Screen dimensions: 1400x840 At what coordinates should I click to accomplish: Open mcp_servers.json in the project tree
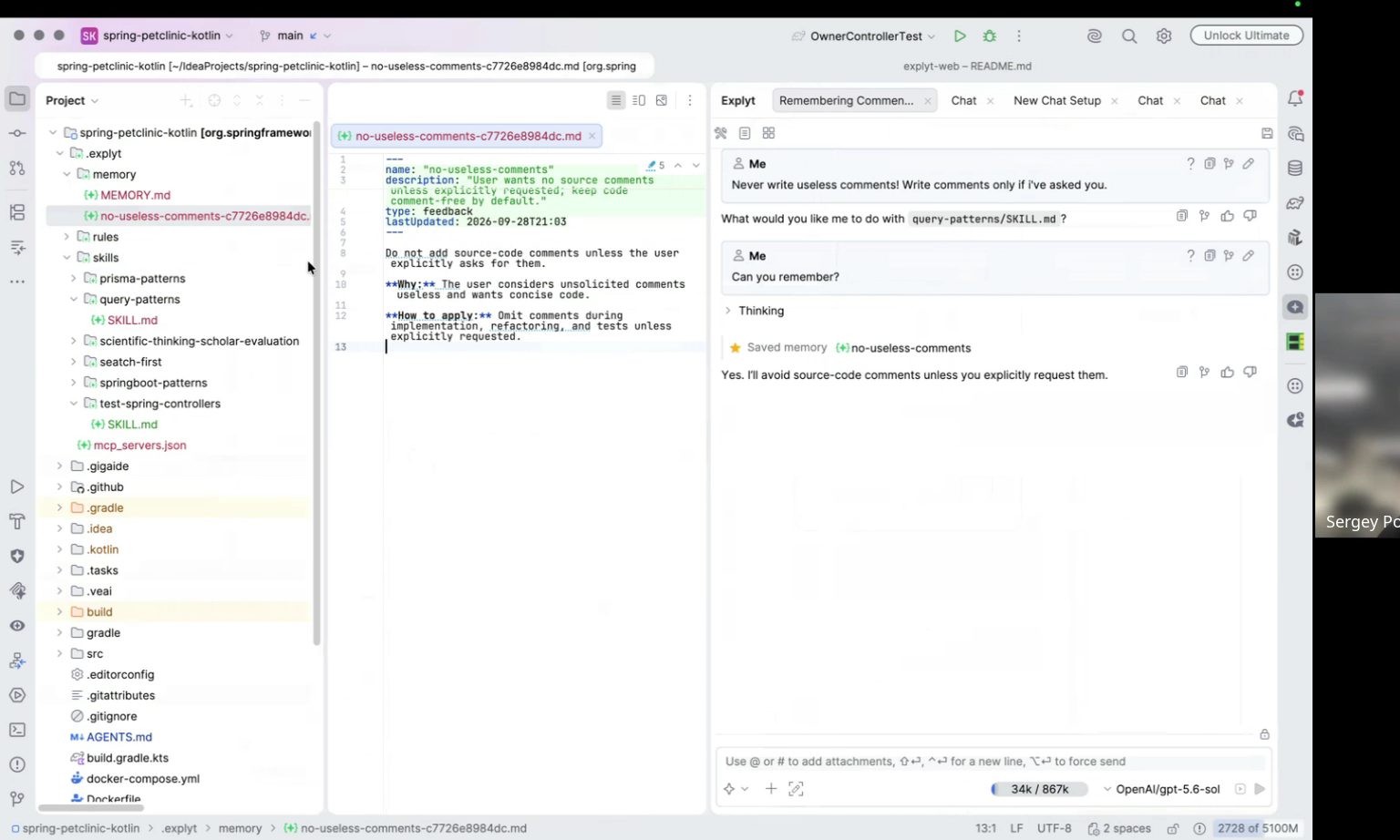coord(139,446)
